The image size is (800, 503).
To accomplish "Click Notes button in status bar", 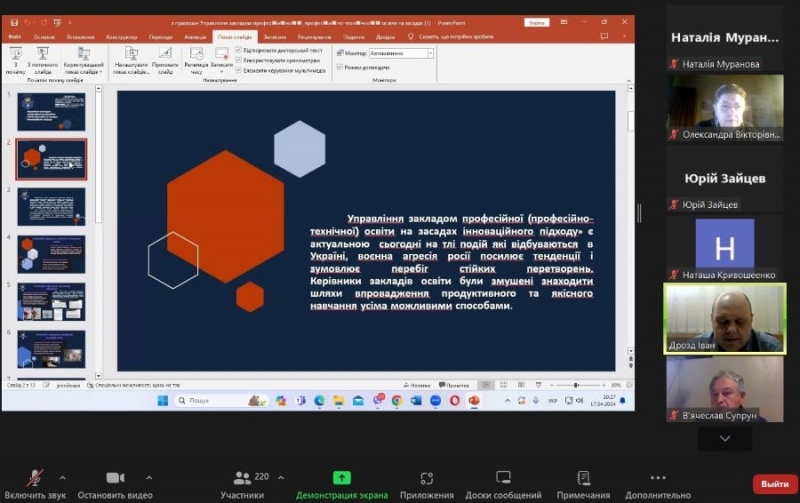I will coord(417,385).
